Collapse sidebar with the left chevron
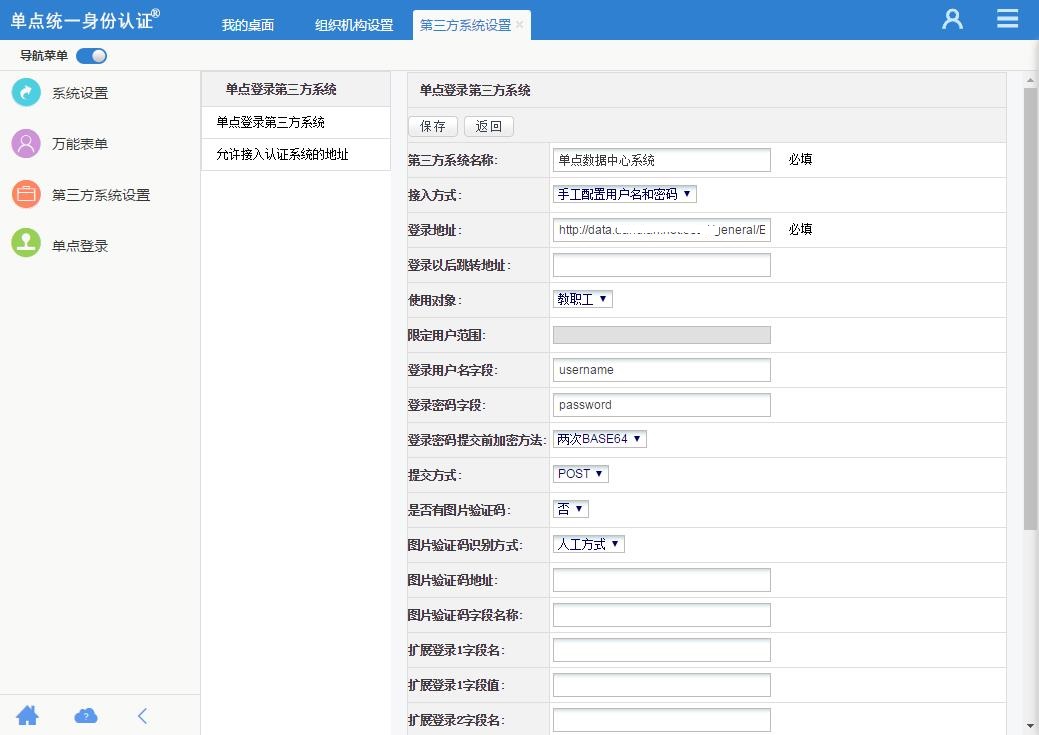This screenshot has width=1039, height=735. coord(142,716)
